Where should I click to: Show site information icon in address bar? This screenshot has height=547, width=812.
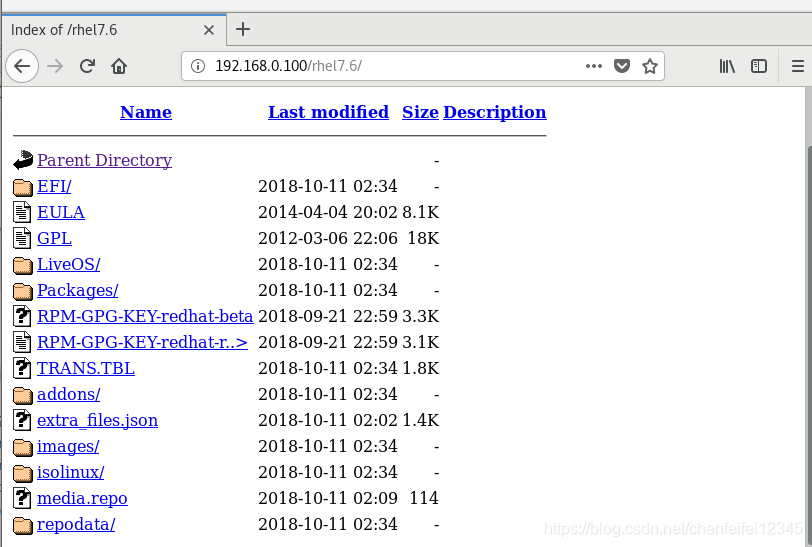click(x=198, y=66)
